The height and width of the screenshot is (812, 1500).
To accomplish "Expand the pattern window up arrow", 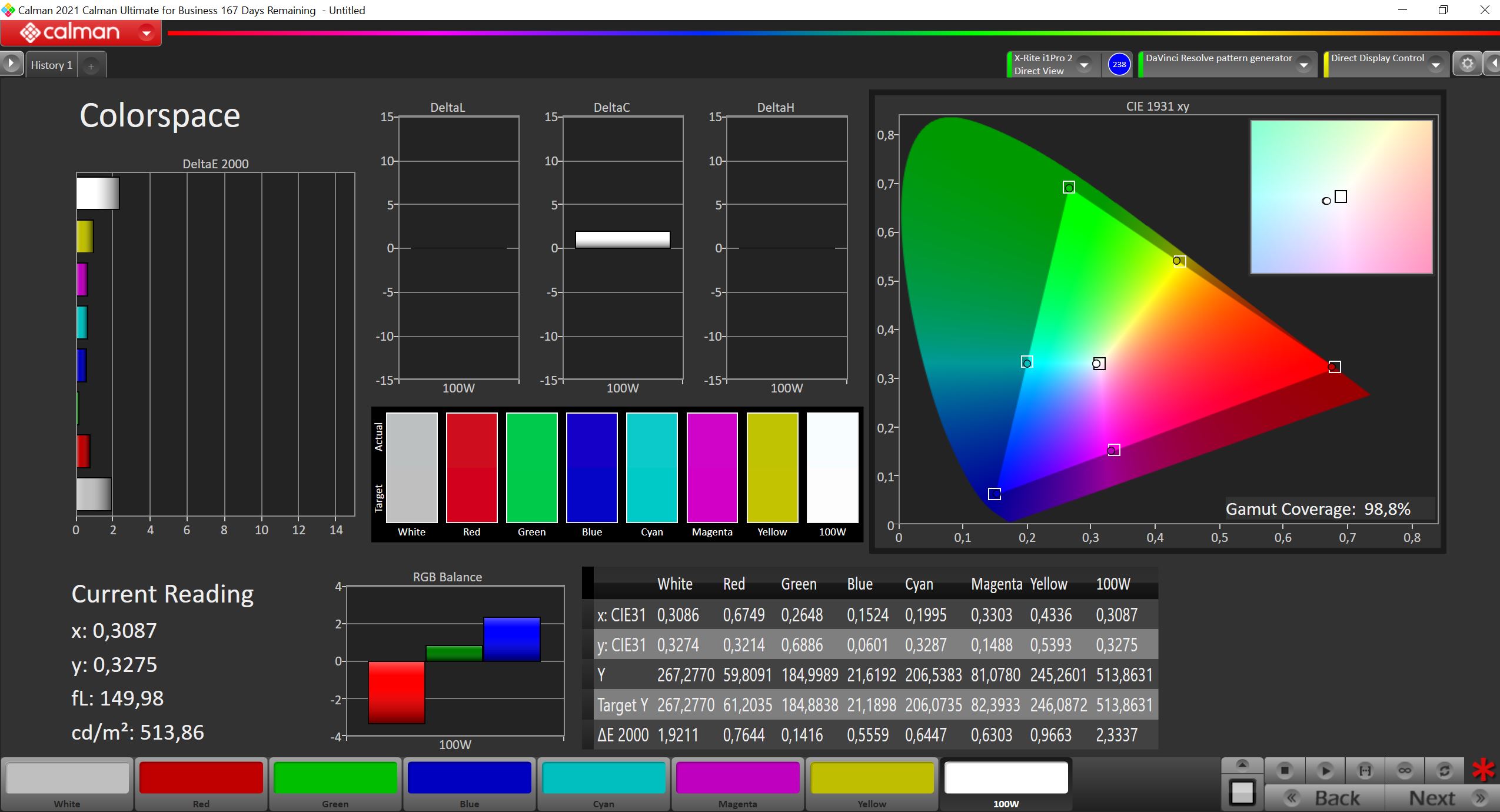I will pos(1242,765).
